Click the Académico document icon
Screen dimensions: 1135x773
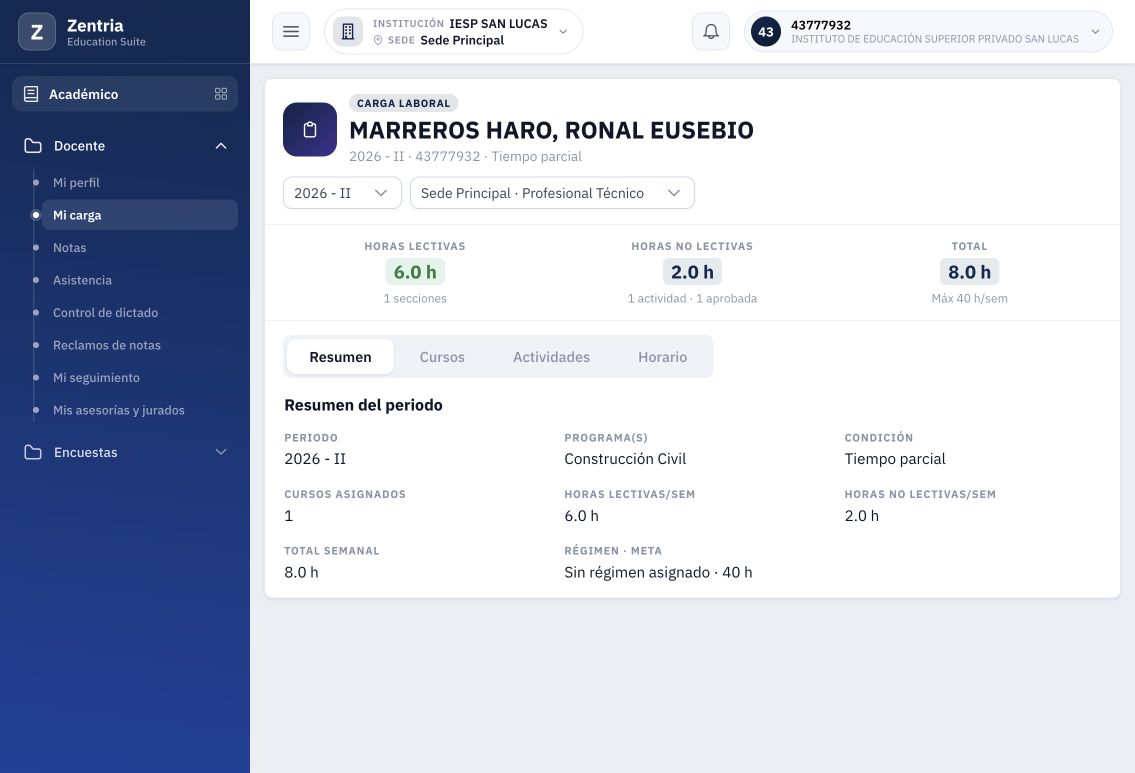(31, 94)
